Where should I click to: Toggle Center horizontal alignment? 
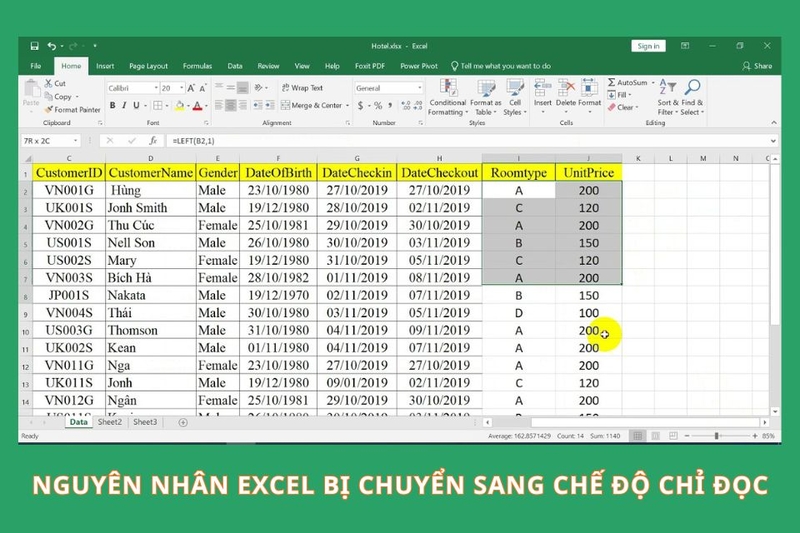coord(231,106)
